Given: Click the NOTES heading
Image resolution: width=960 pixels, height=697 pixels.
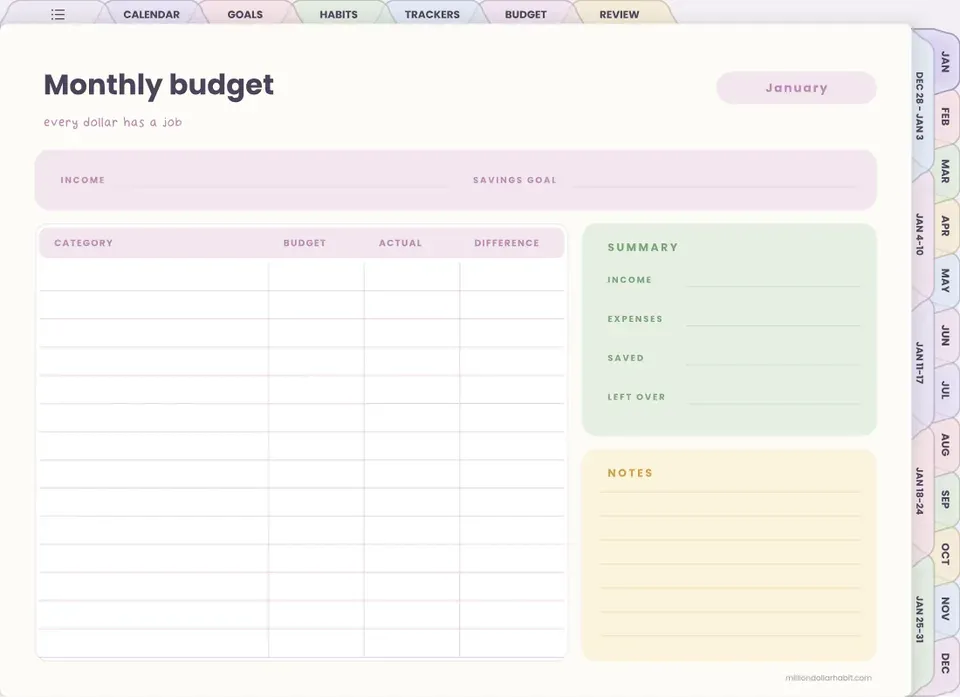Looking at the screenshot, I should [x=630, y=473].
